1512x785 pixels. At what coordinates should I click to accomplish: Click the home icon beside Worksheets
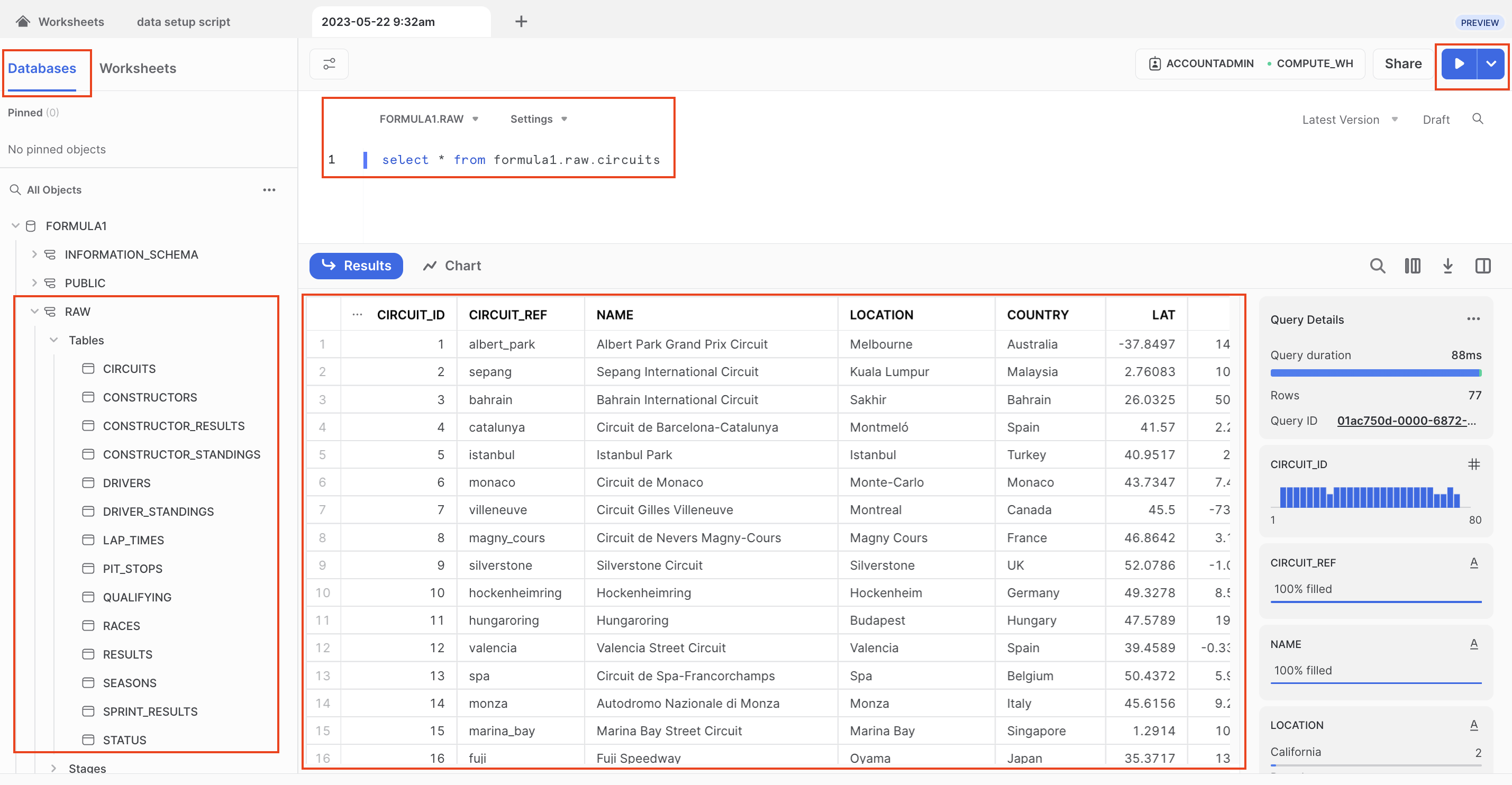23,22
